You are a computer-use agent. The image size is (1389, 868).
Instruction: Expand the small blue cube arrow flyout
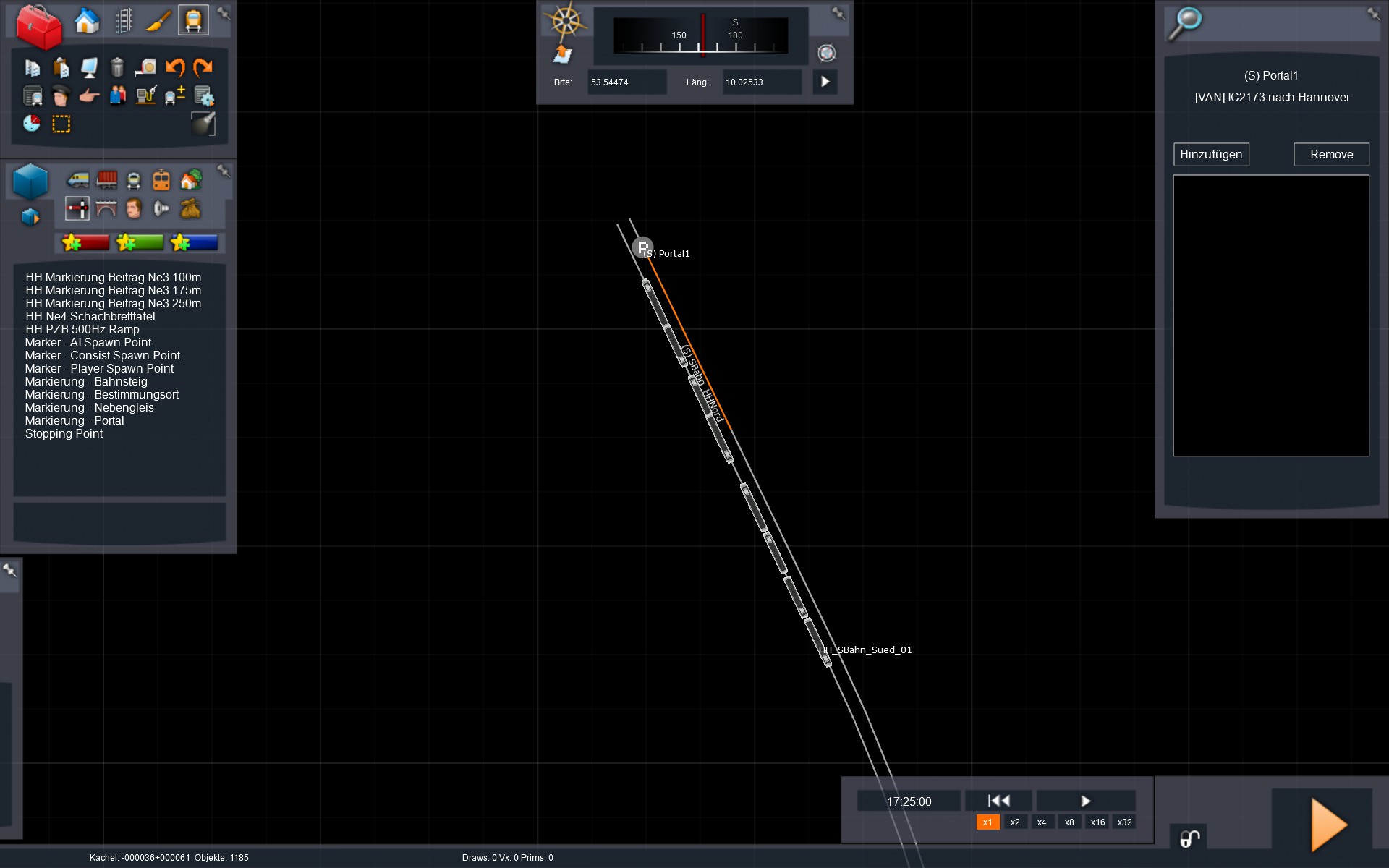click(x=30, y=217)
